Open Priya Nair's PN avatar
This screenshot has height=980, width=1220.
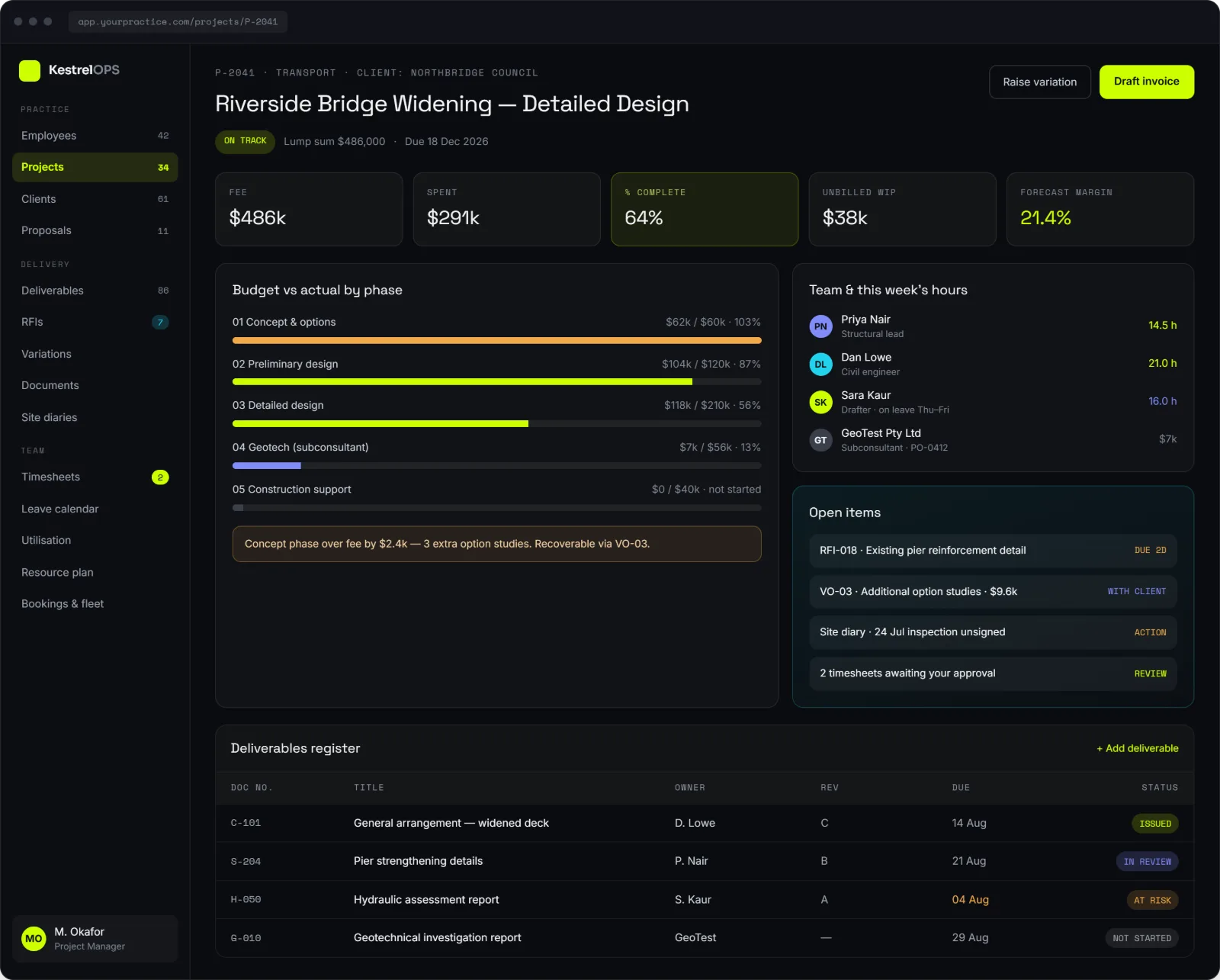pos(820,326)
